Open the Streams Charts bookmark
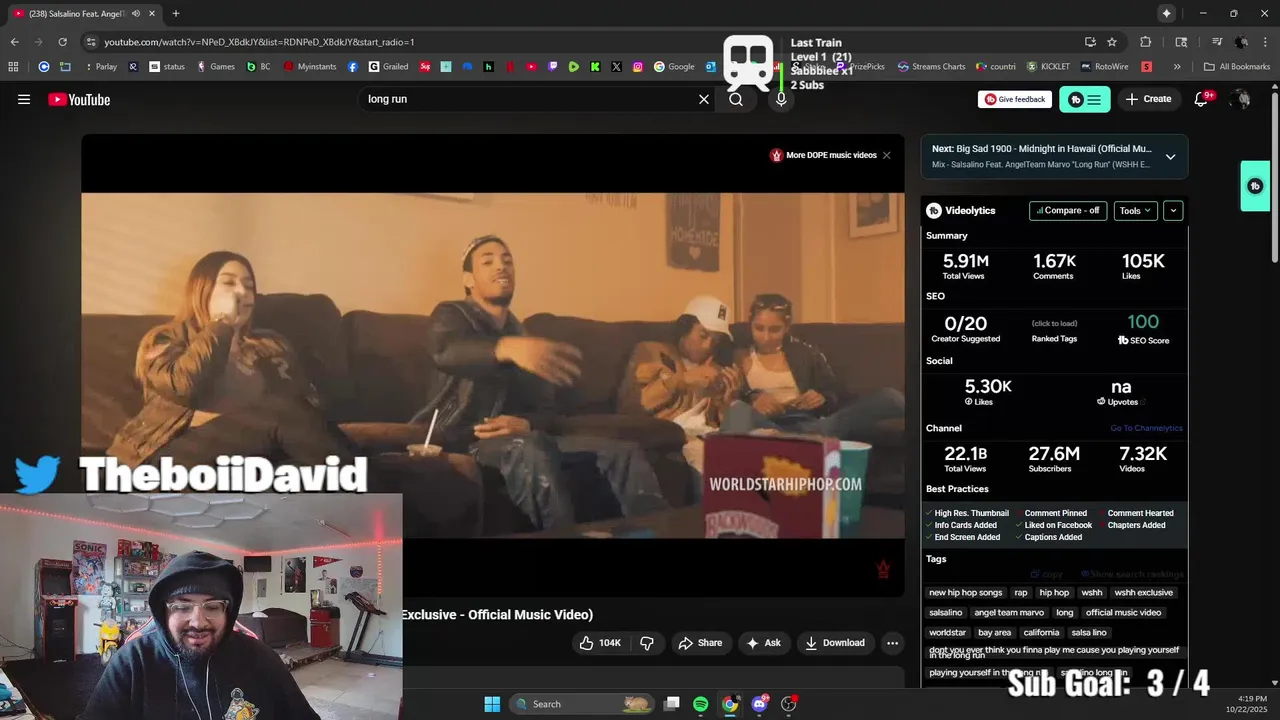Image resolution: width=1280 pixels, height=720 pixels. coord(931,67)
